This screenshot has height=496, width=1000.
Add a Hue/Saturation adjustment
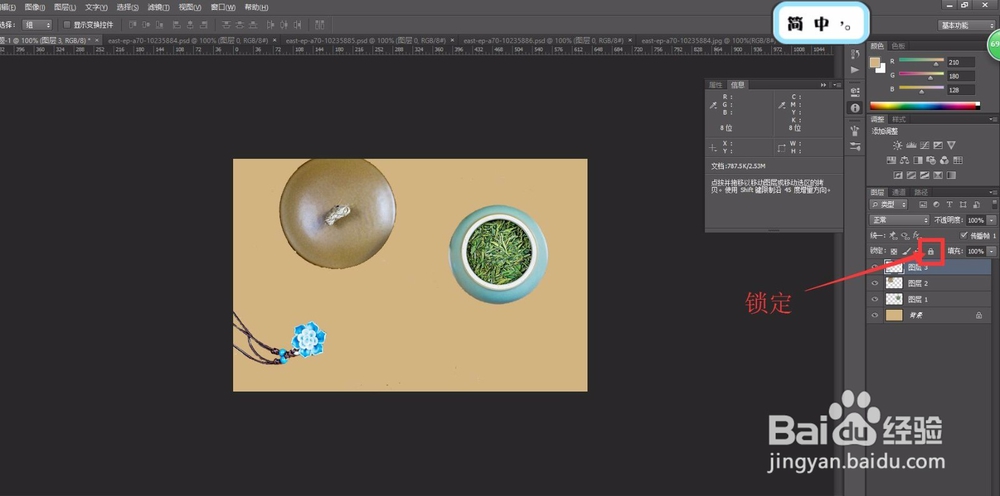tap(892, 160)
